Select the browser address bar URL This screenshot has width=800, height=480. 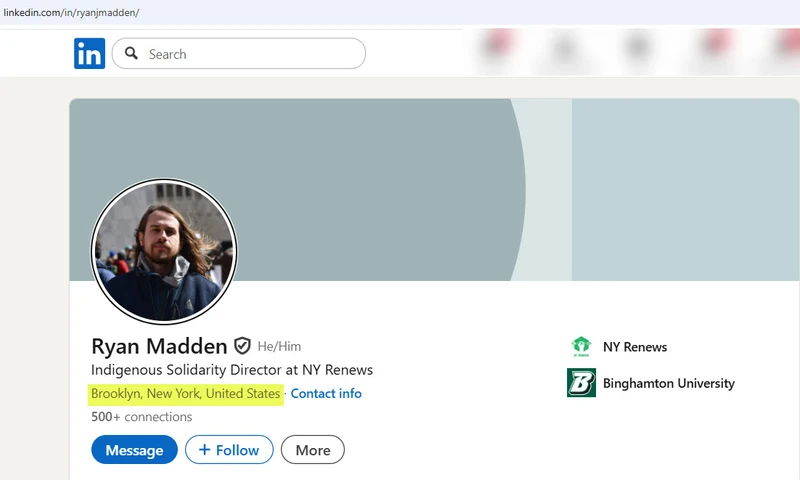[x=72, y=12]
